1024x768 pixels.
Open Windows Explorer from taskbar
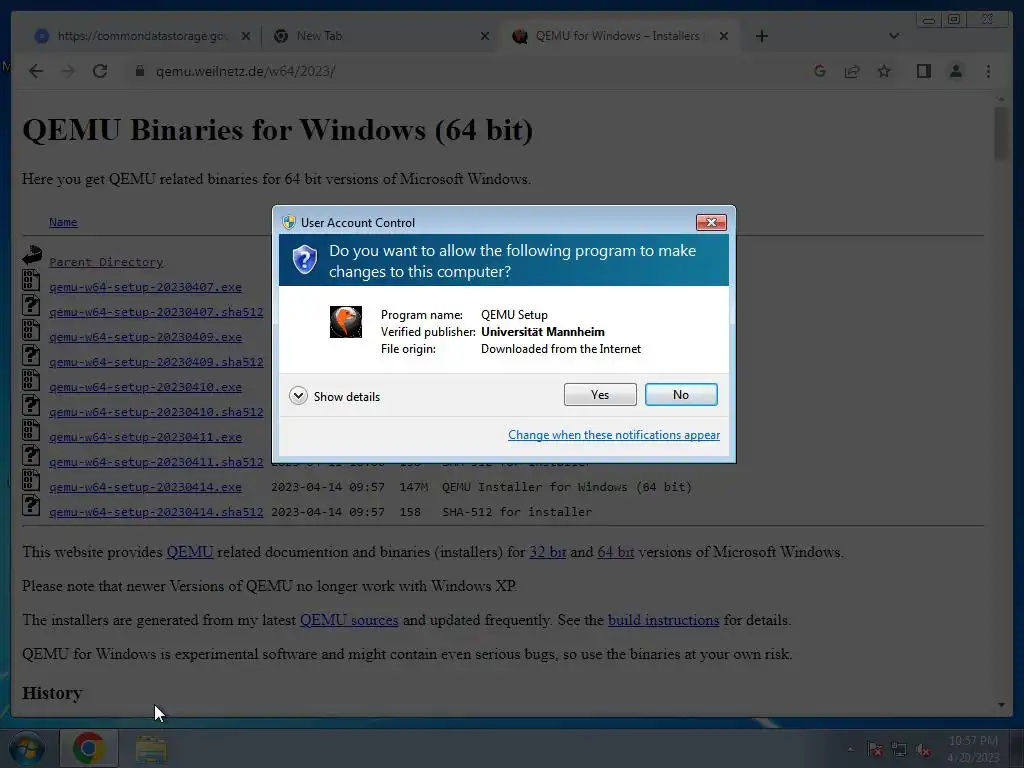coord(151,749)
